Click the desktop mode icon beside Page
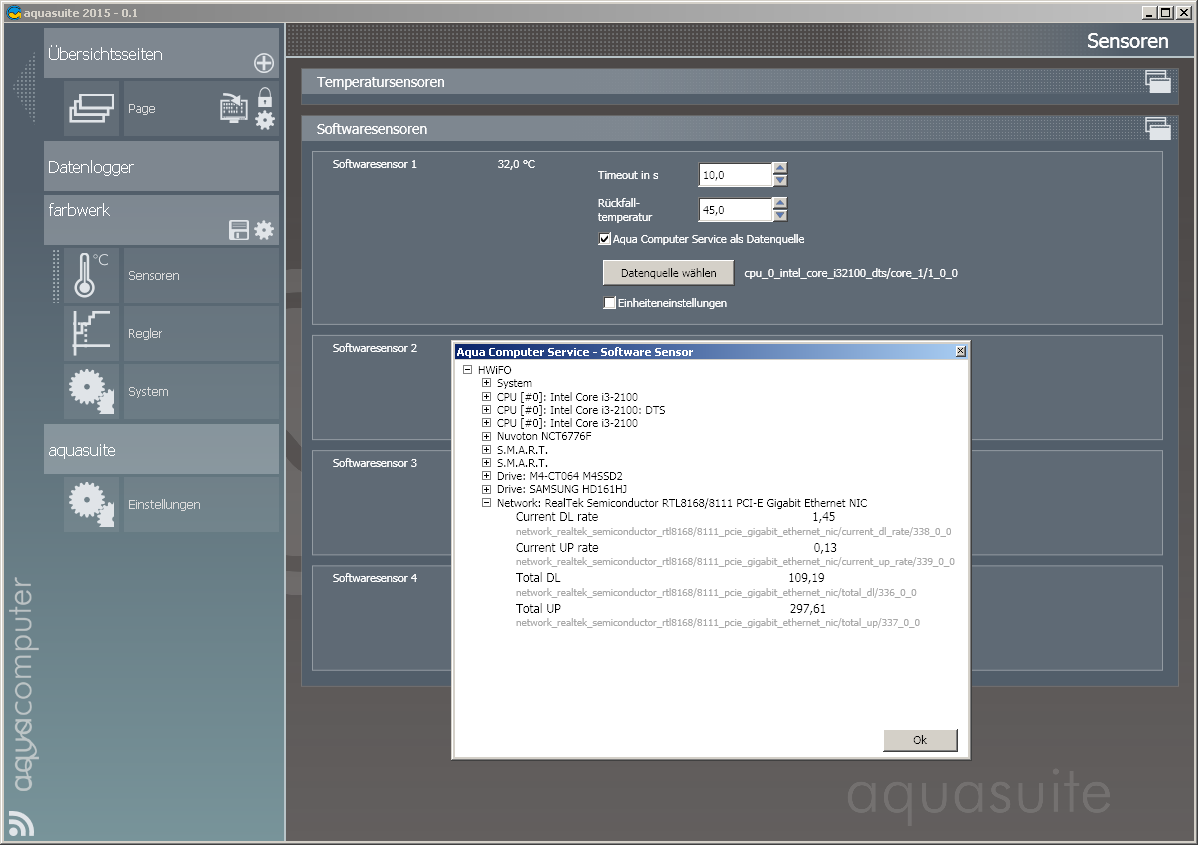This screenshot has width=1198, height=845. click(x=234, y=108)
